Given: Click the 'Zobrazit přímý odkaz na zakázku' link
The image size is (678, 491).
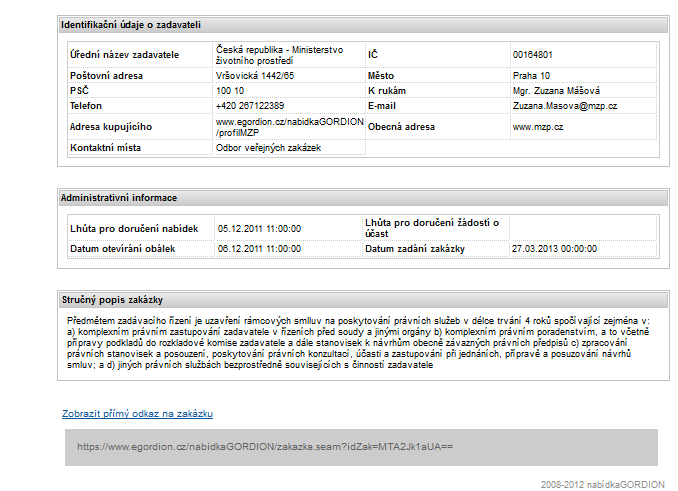Looking at the screenshot, I should [x=137, y=413].
